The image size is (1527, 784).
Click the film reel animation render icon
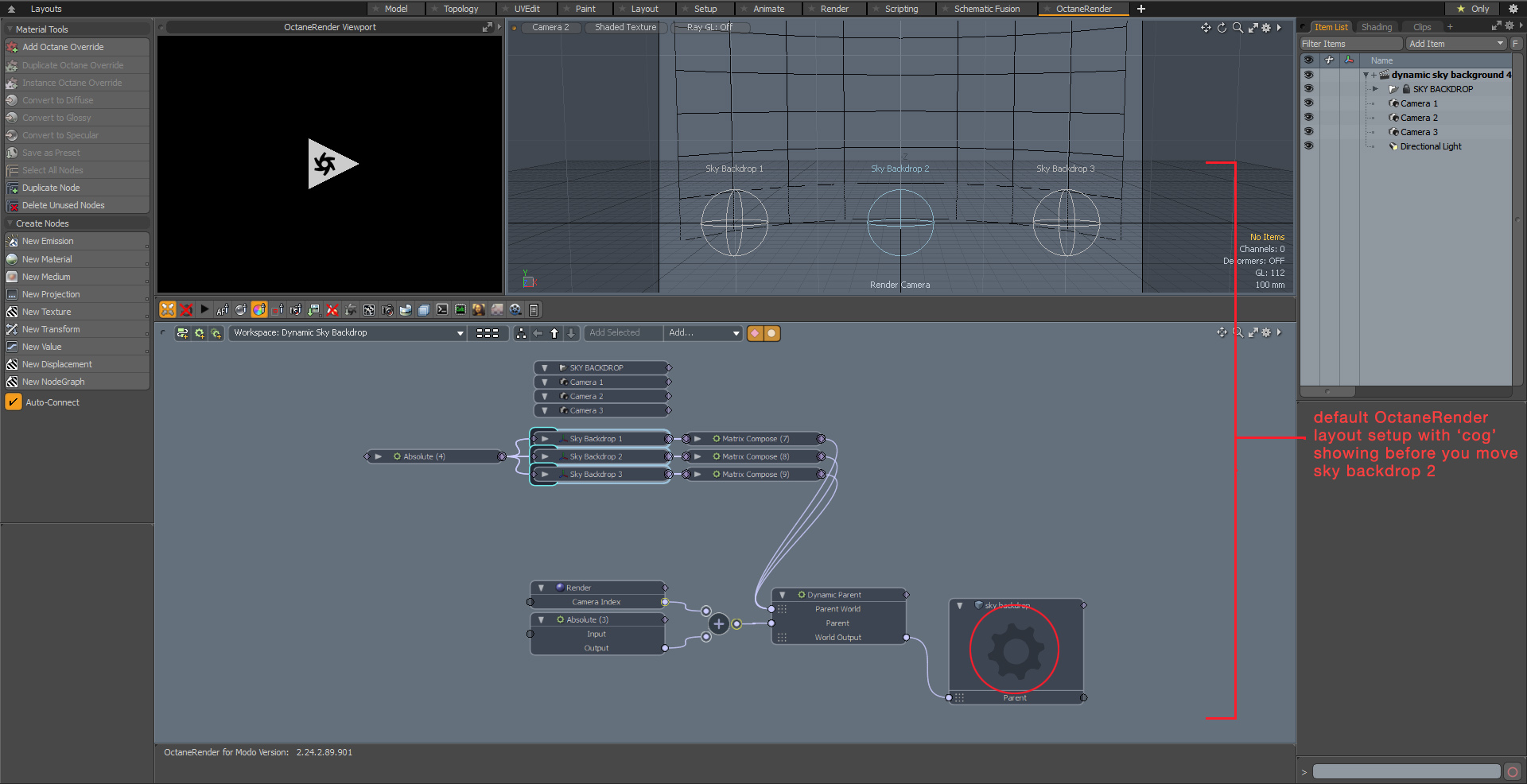515,310
